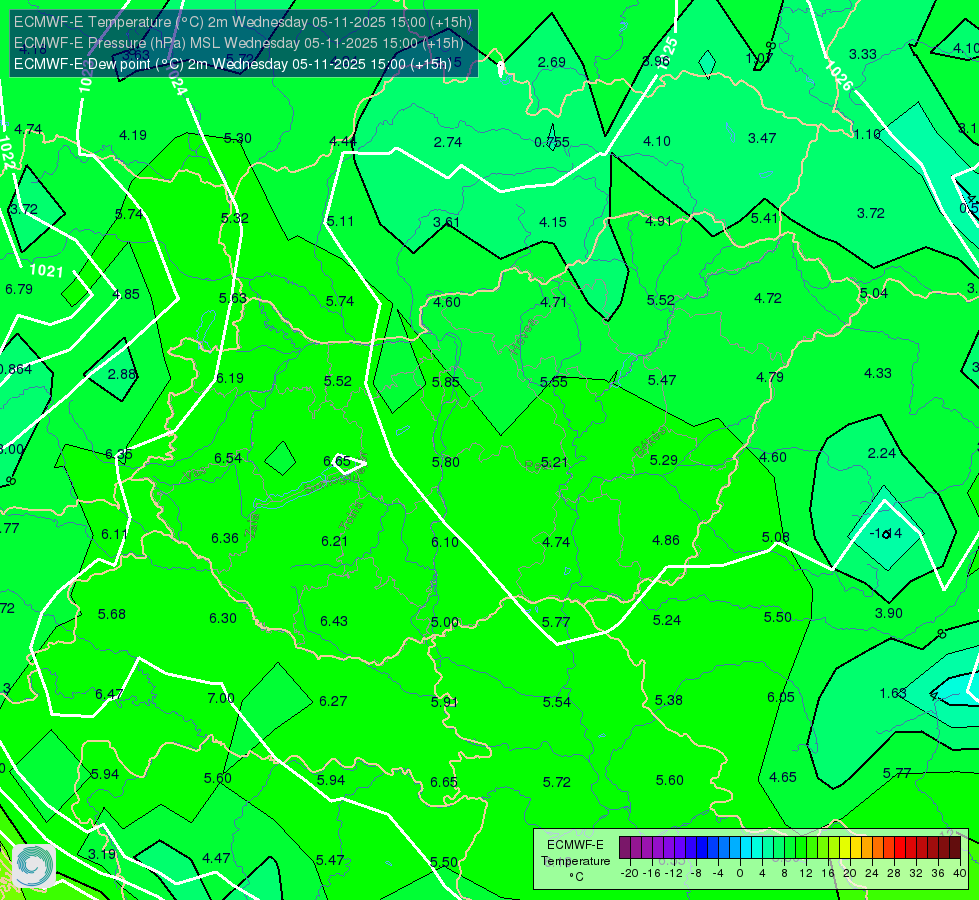The width and height of the screenshot is (979, 900).
Task: Click the 1026 isobar pressure label
Action: coord(839,76)
